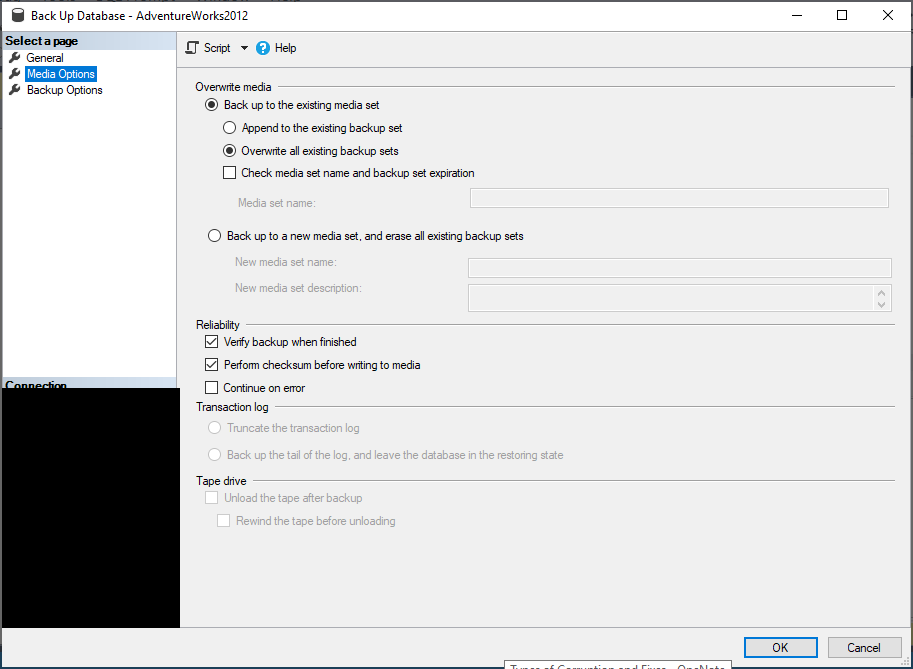Click the Transaction log group label

pos(232,407)
